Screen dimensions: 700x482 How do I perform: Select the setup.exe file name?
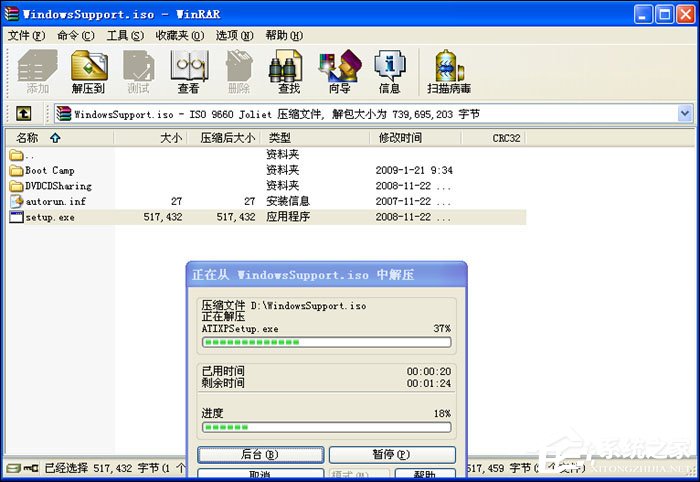pyautogui.click(x=50, y=217)
